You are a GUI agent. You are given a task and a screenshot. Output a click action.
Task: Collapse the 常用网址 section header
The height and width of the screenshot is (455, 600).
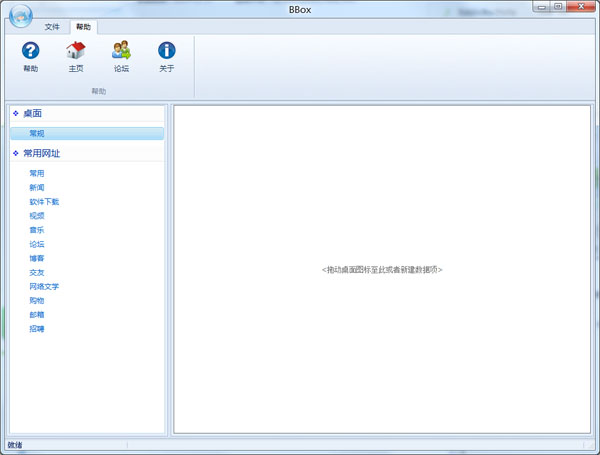[x=41, y=154]
